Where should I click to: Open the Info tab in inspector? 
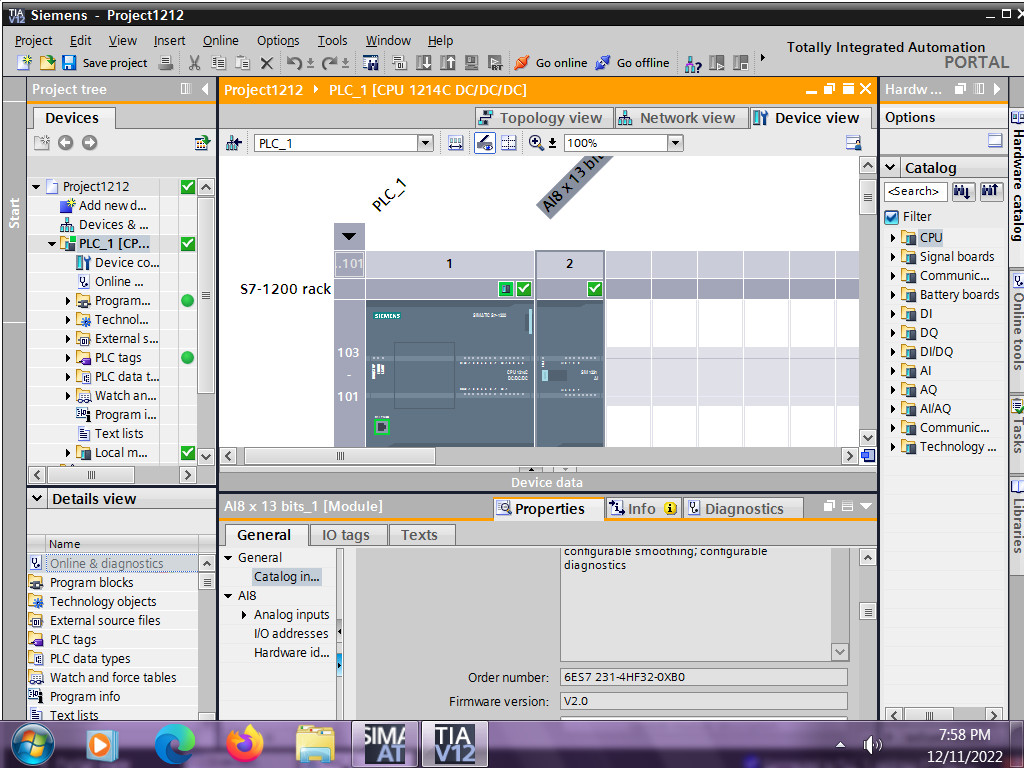(x=643, y=509)
